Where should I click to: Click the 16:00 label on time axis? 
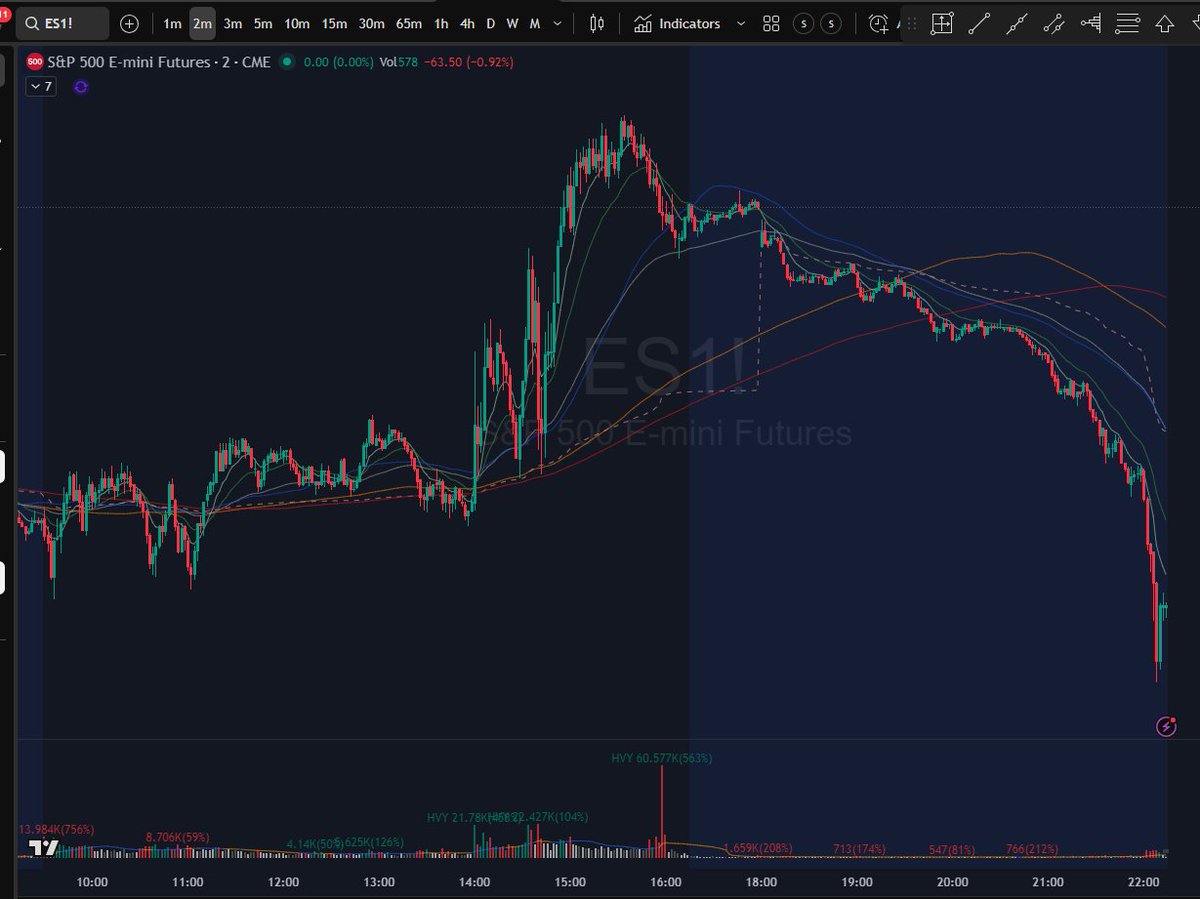(666, 882)
